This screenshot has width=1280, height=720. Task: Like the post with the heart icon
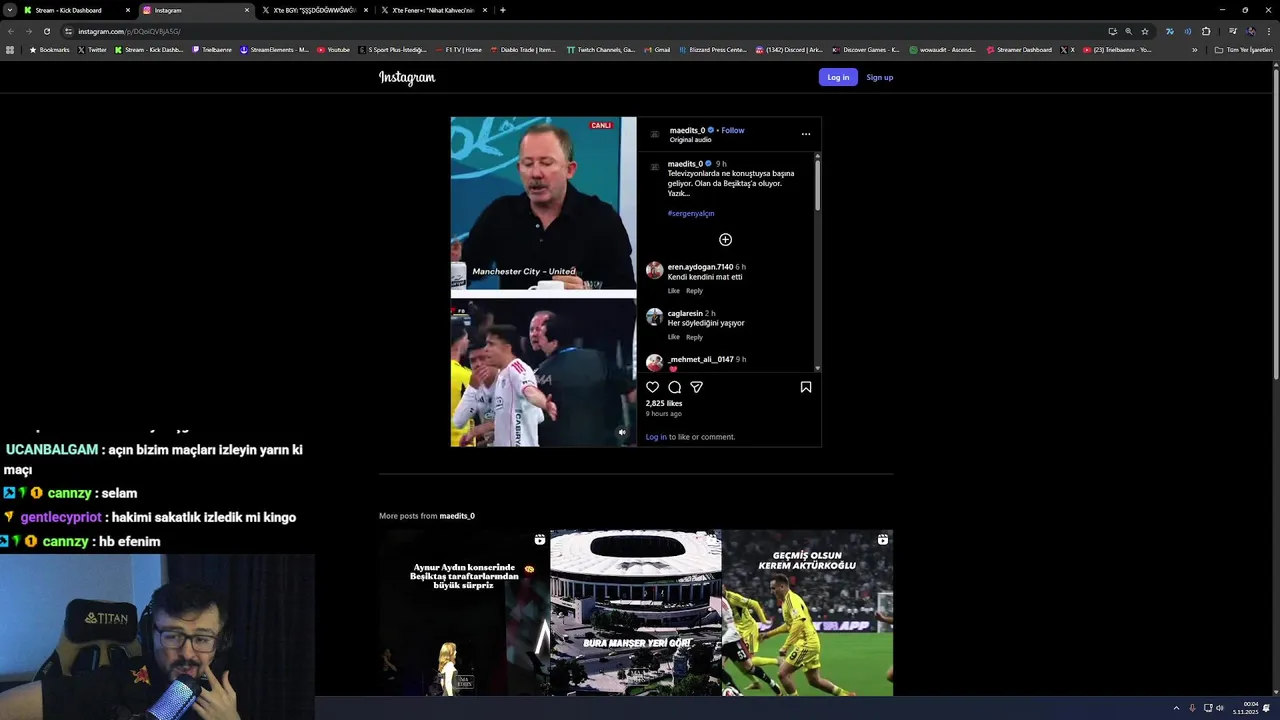point(653,387)
